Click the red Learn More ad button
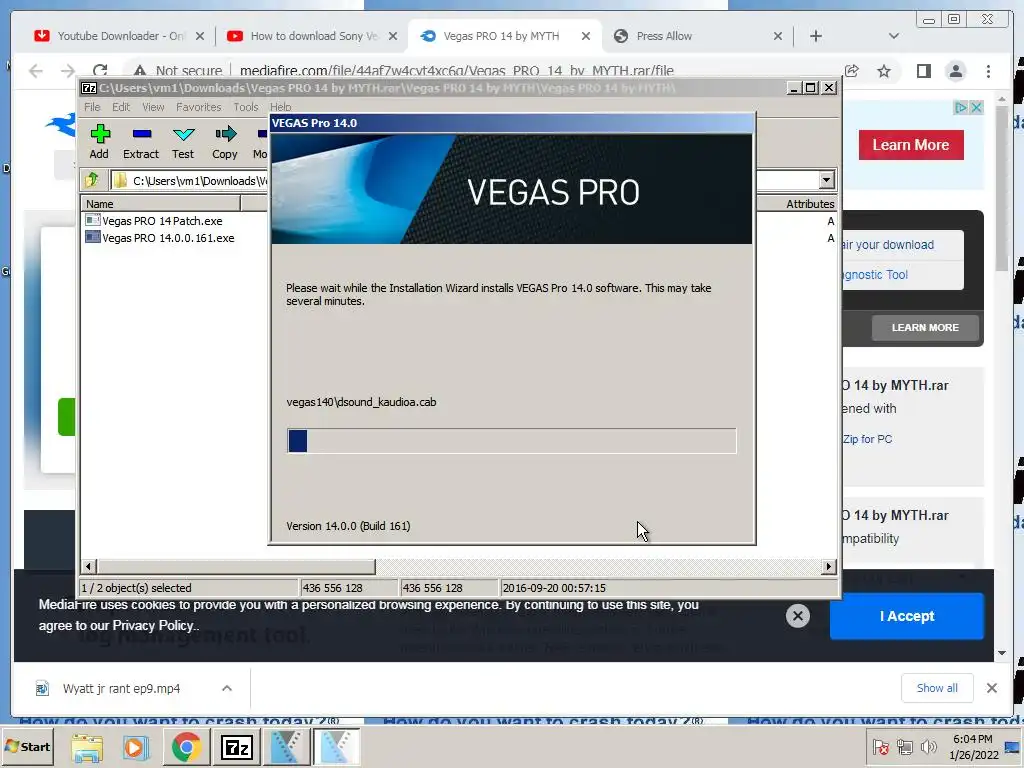Image resolution: width=1024 pixels, height=768 pixels. (x=911, y=145)
